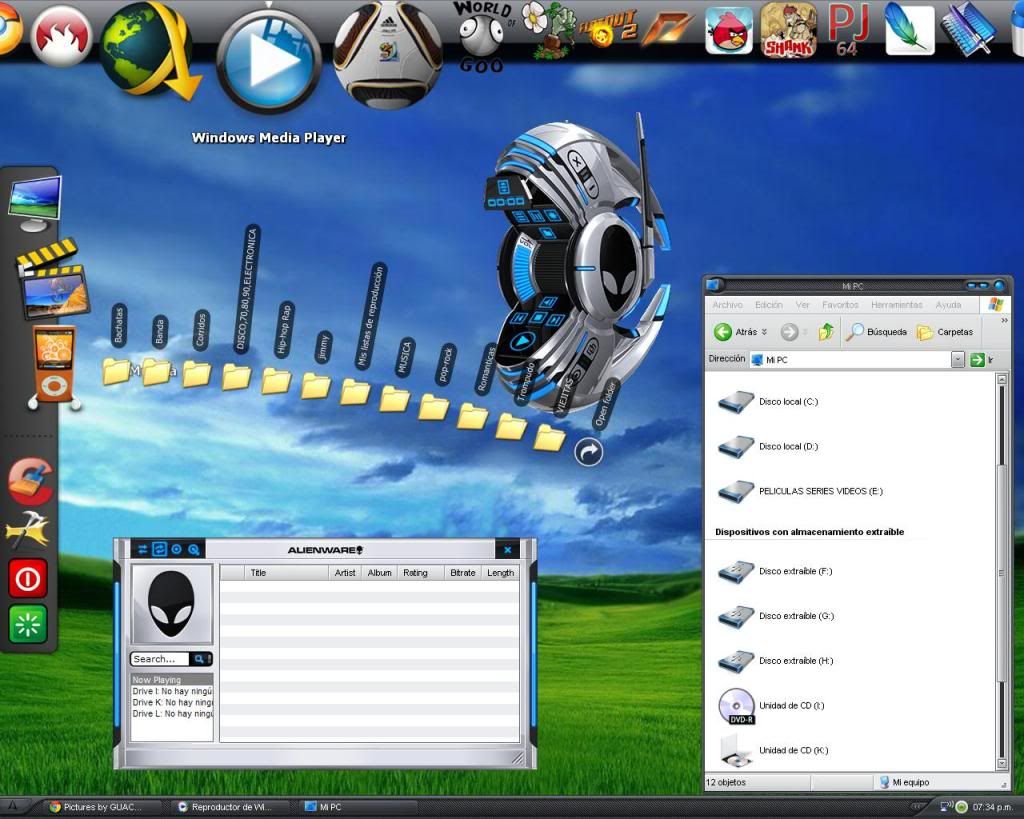Image resolution: width=1024 pixels, height=819 pixels.
Task: Expand the Dirección address bar dropdown
Action: coord(957,359)
